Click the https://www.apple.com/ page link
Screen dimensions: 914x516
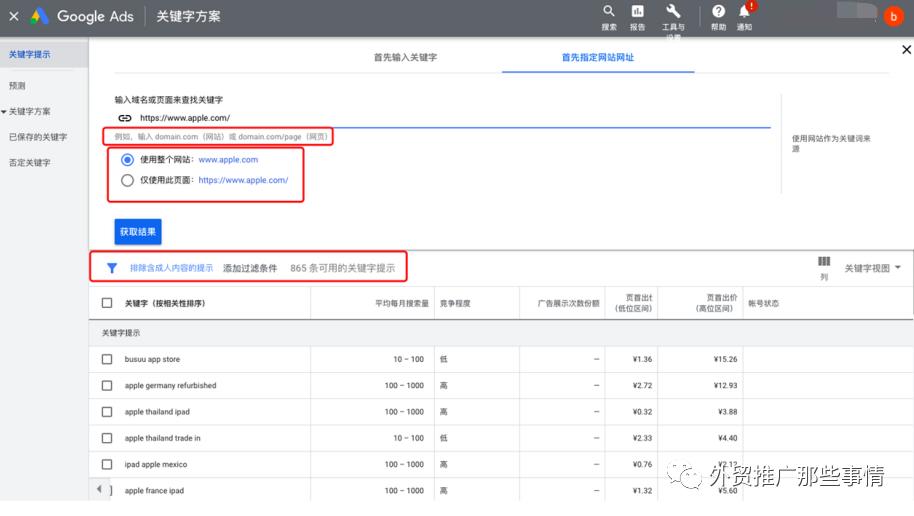pyautogui.click(x=243, y=180)
